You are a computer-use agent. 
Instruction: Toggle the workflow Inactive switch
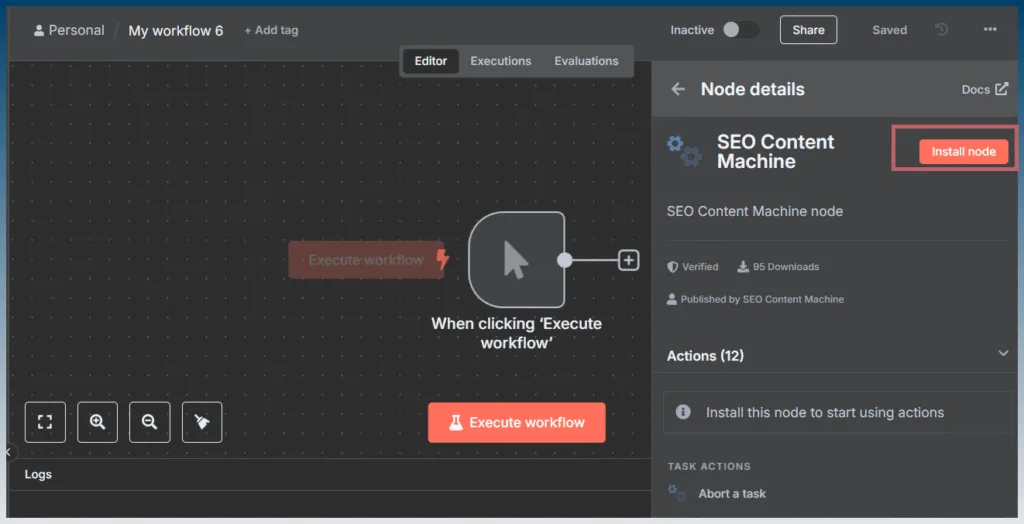coord(741,29)
